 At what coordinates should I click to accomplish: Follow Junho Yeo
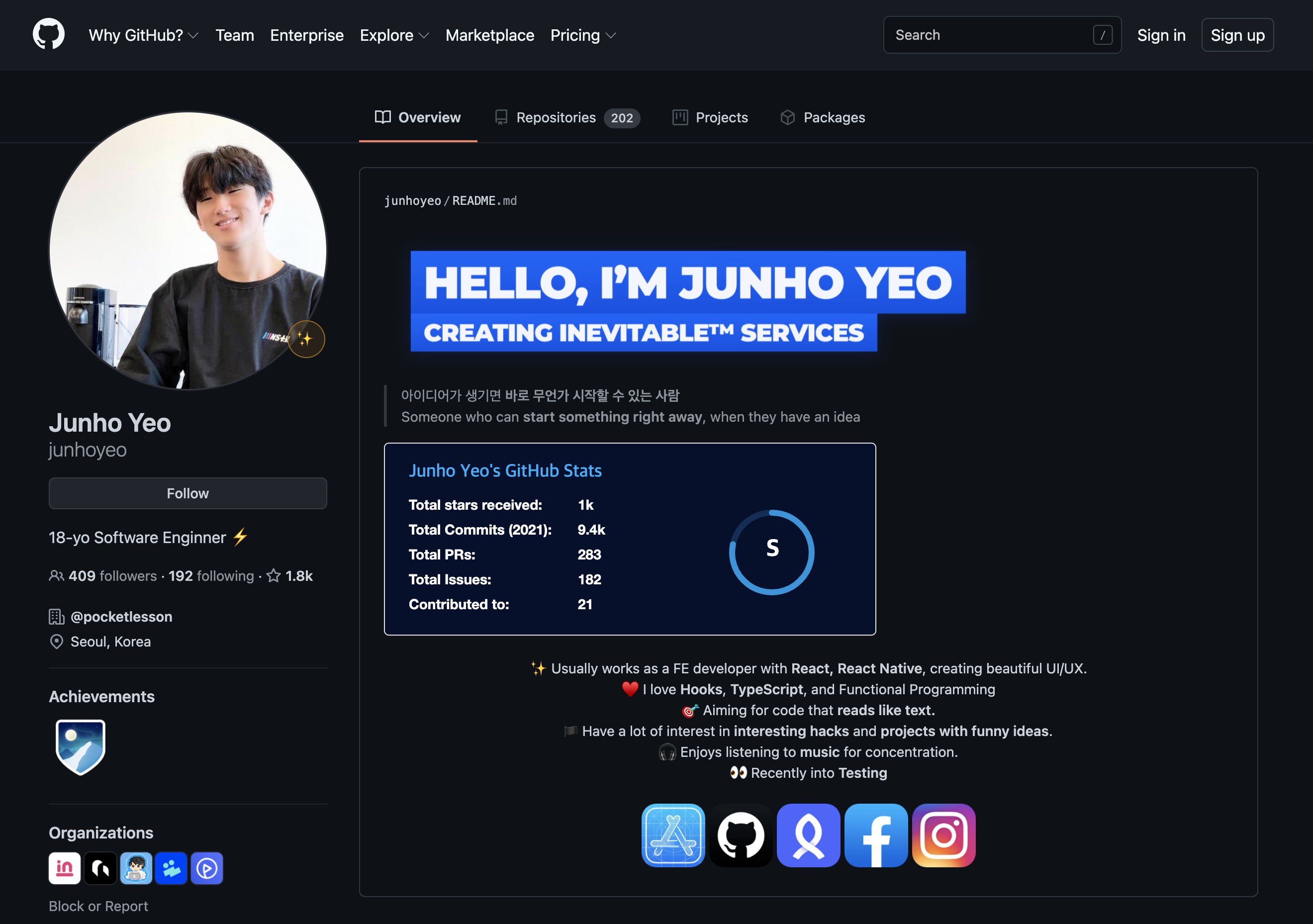[188, 493]
